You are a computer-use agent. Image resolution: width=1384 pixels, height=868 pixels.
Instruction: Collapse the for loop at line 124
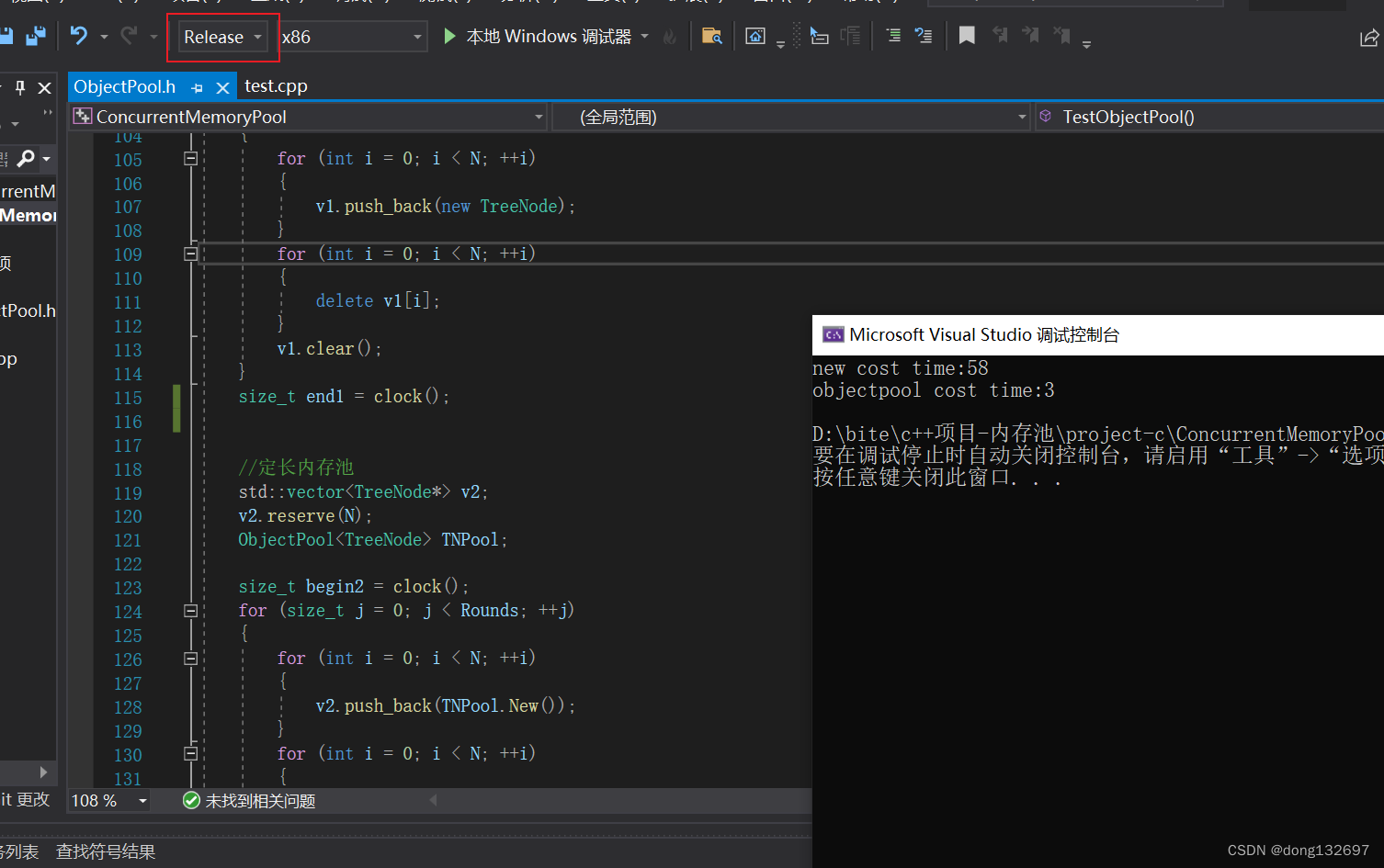click(x=191, y=610)
